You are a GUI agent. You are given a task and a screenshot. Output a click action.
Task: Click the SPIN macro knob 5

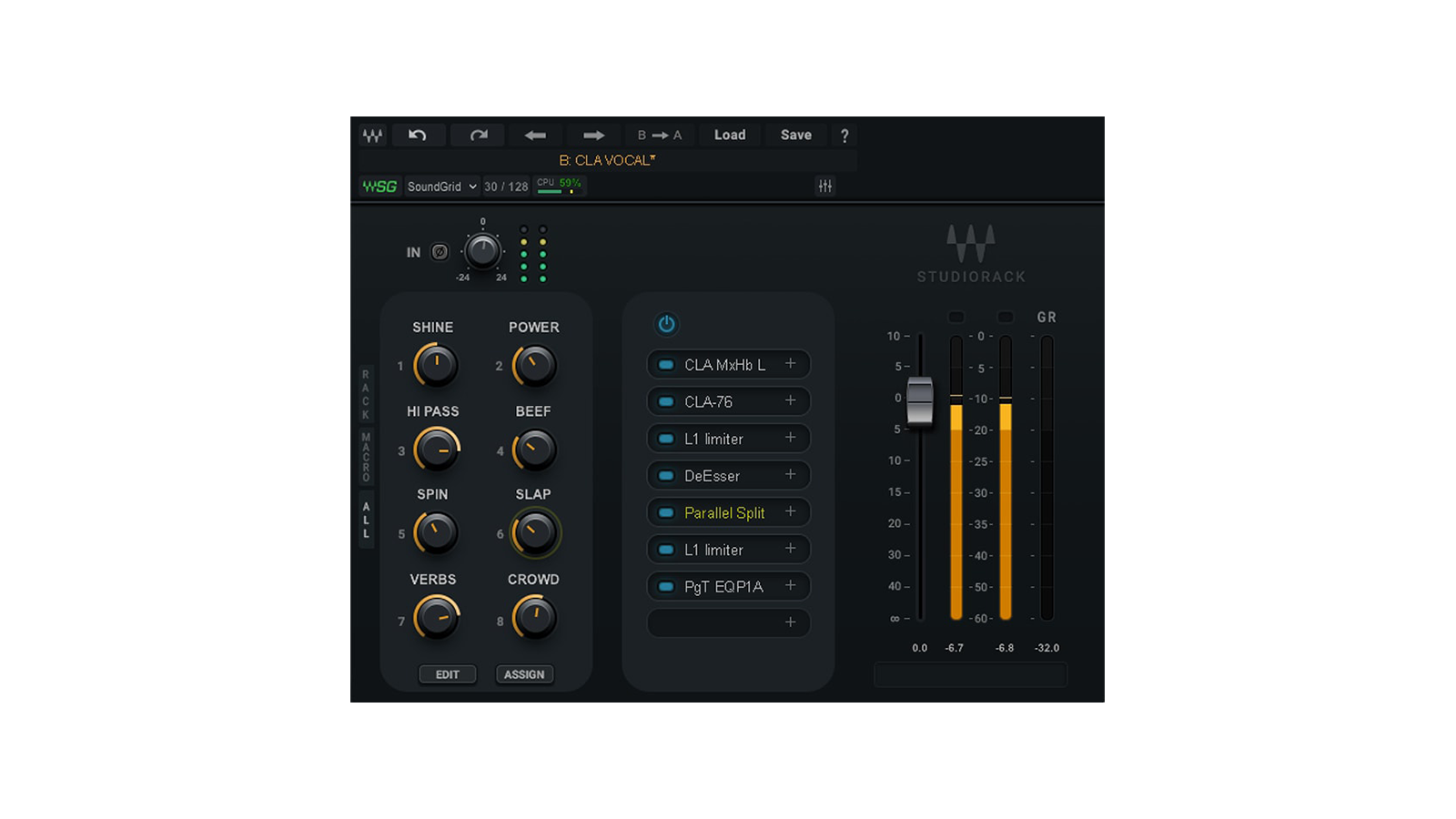(437, 533)
